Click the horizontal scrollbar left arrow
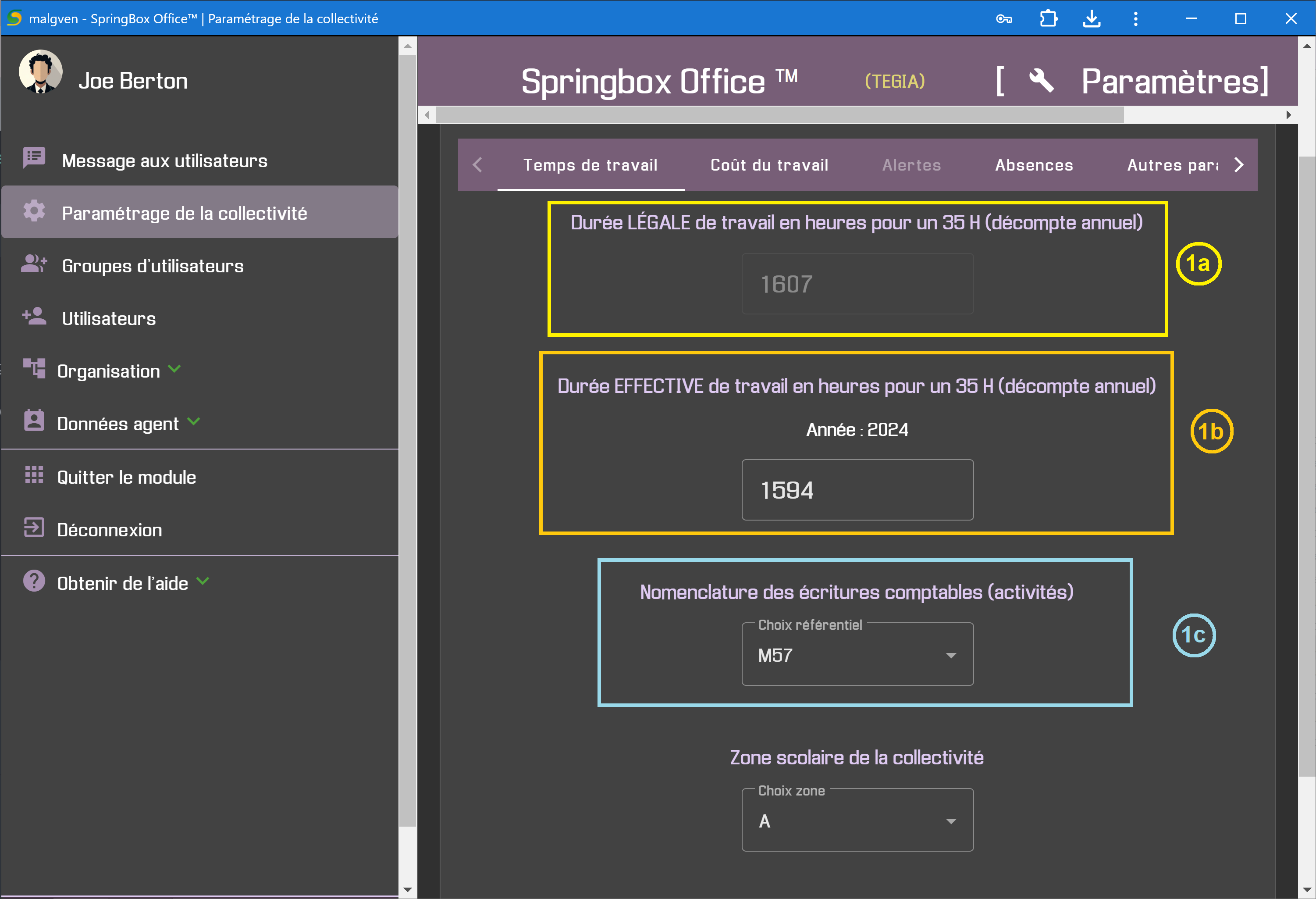This screenshot has height=899, width=1316. (x=427, y=115)
